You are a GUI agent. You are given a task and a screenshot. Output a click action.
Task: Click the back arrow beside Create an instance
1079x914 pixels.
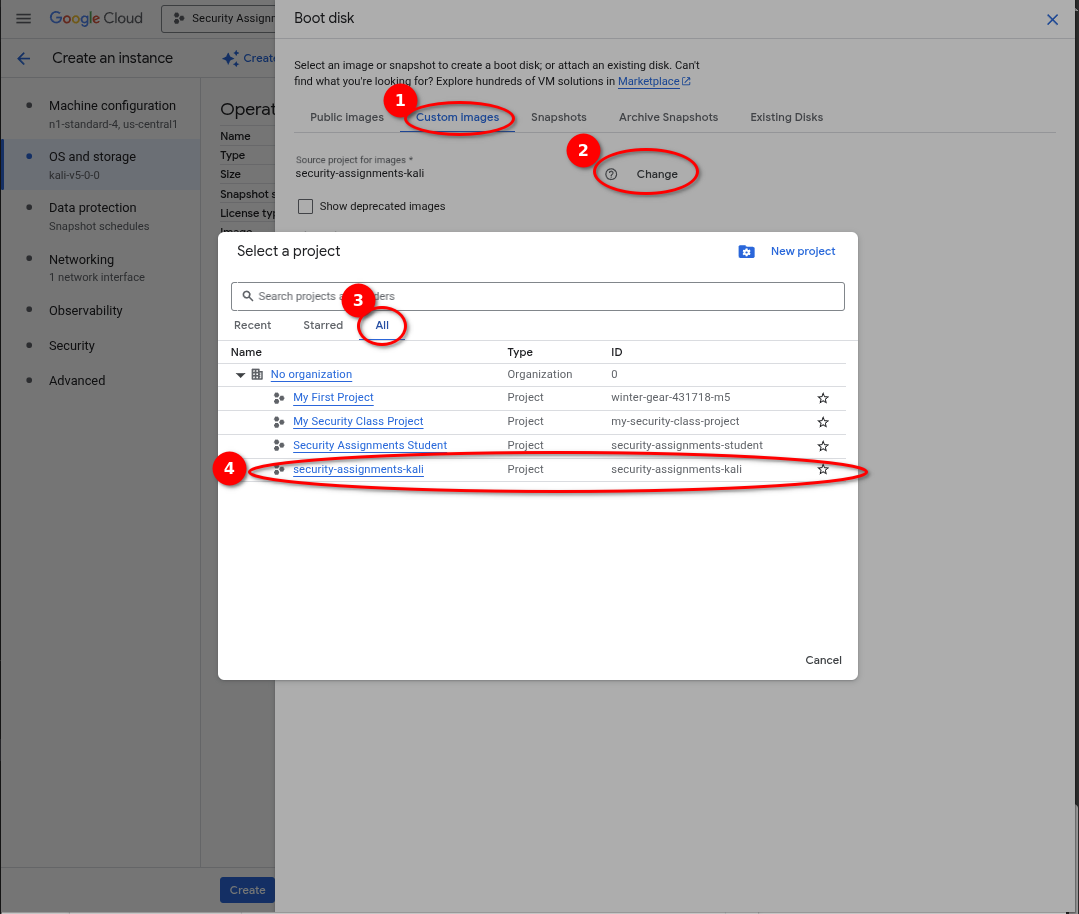point(23,59)
